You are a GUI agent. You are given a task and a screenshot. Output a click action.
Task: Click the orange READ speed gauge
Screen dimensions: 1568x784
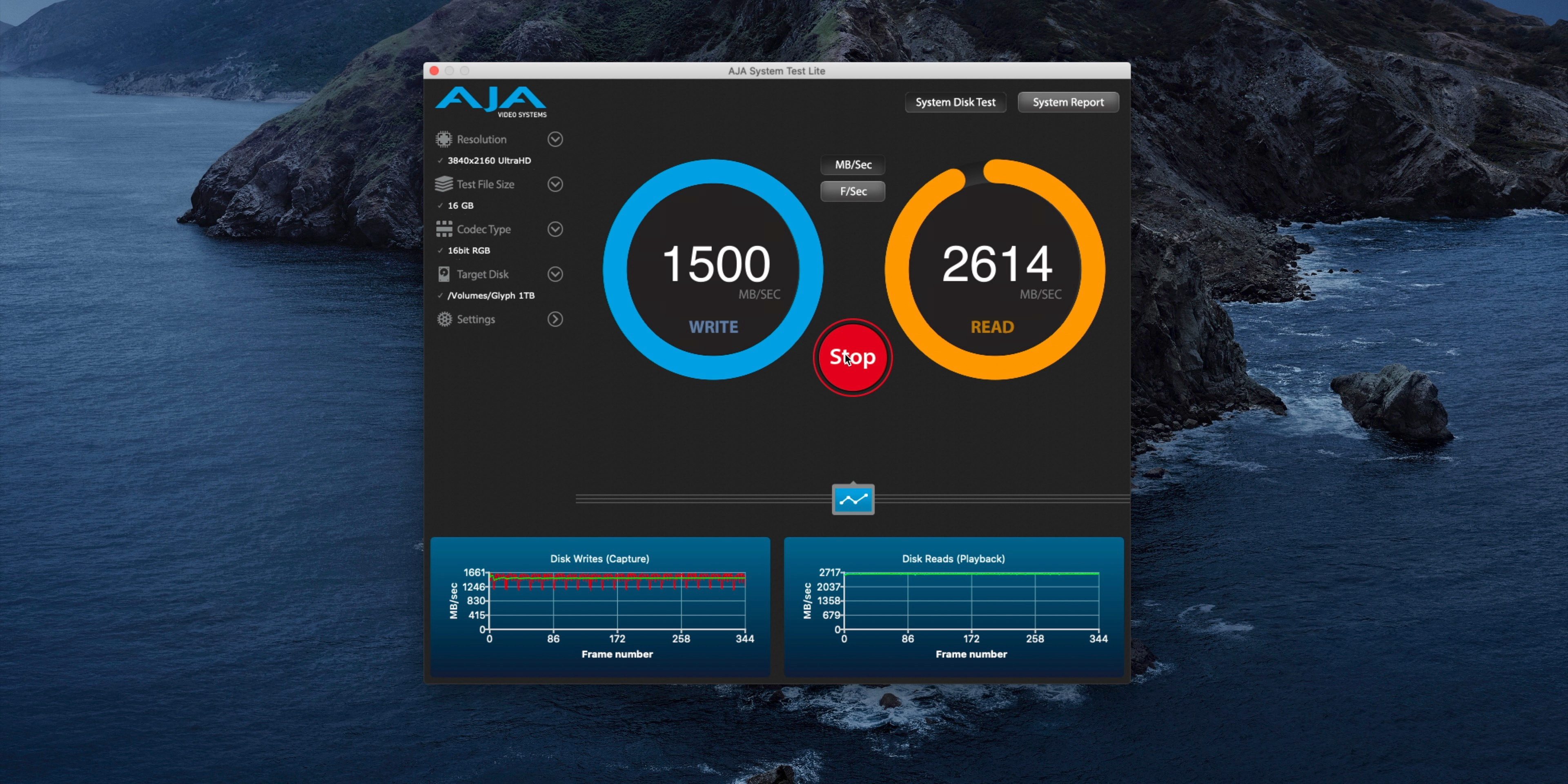[x=995, y=269]
